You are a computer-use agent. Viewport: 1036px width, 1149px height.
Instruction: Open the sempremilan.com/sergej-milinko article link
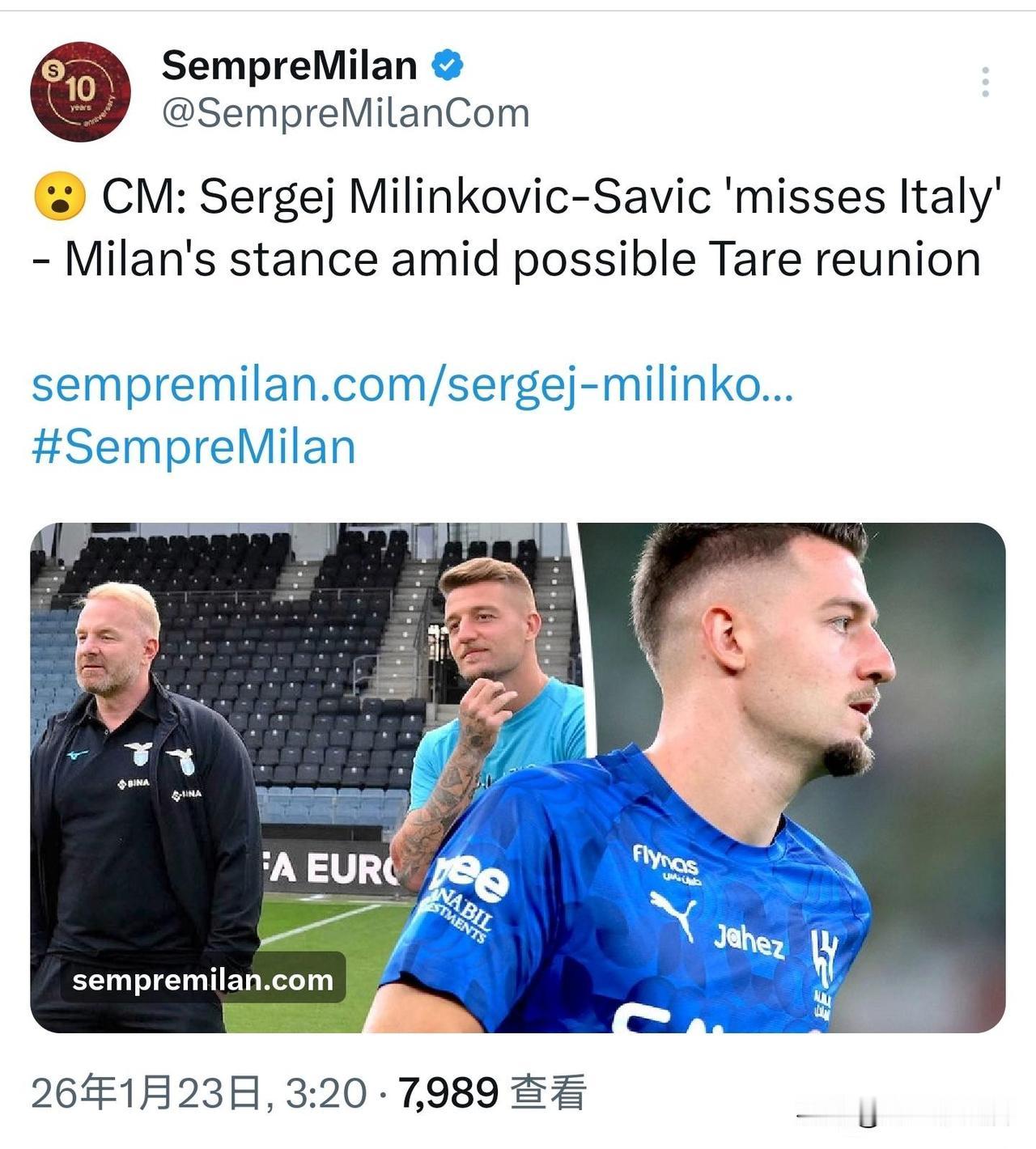412,387
